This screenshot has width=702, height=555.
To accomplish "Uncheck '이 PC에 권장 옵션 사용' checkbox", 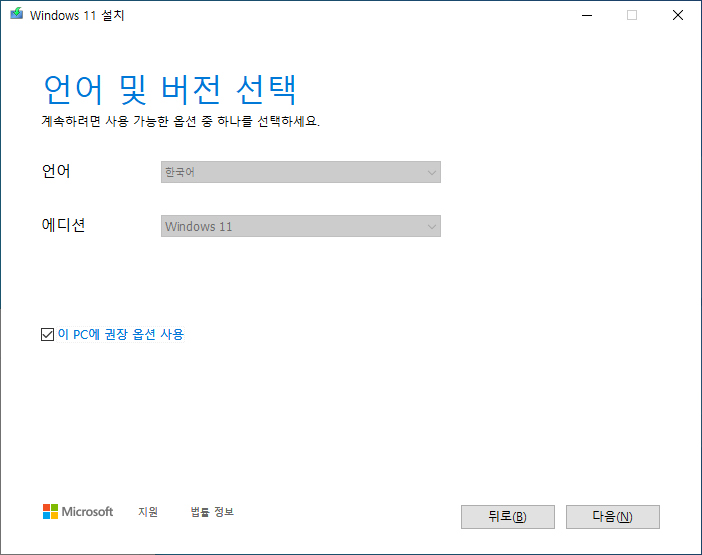I will [x=47, y=334].
